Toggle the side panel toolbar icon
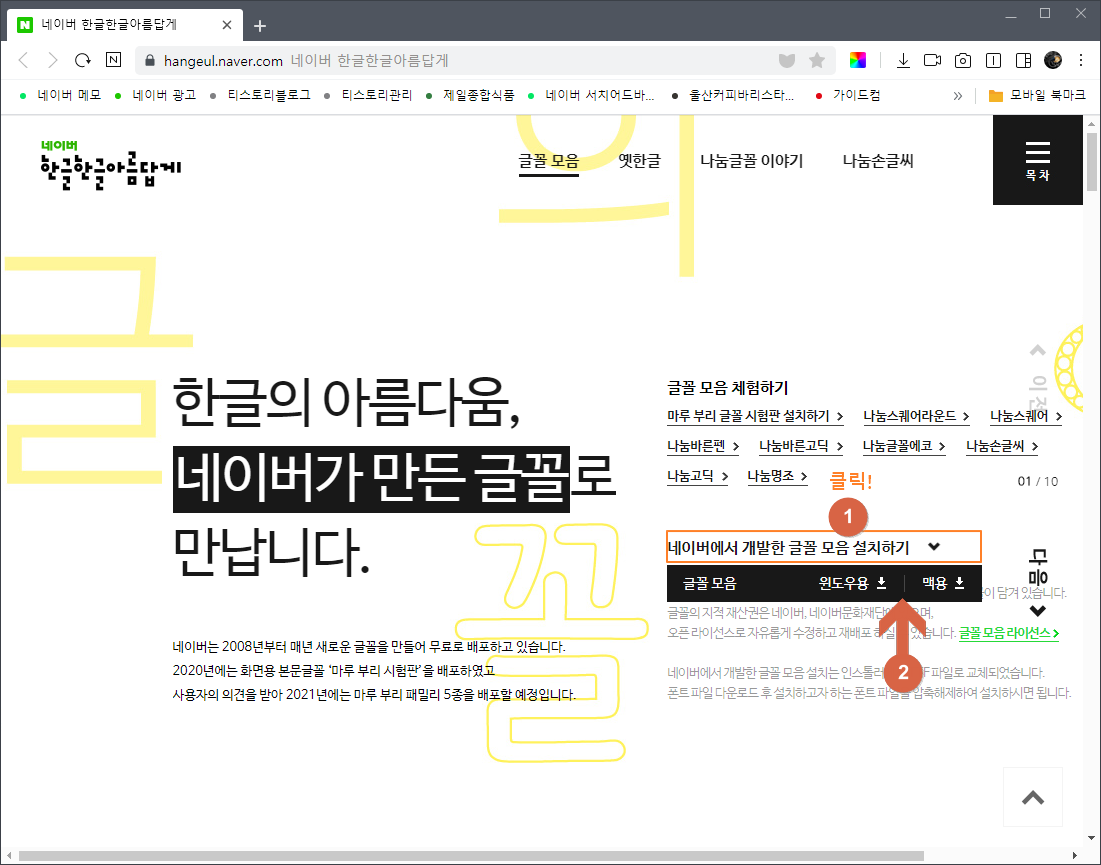This screenshot has width=1101, height=865. click(1023, 60)
